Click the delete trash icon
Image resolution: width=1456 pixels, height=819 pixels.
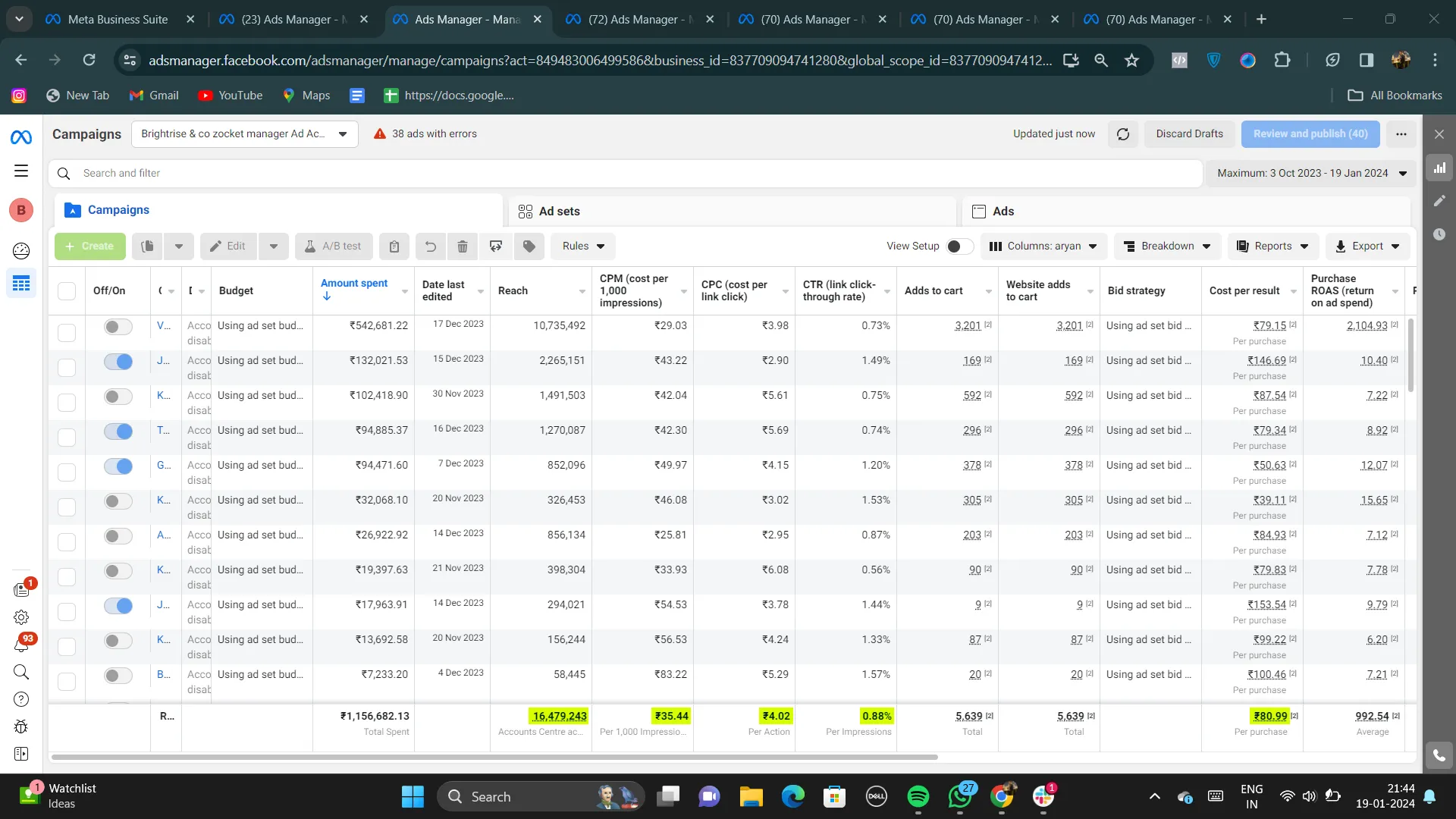(x=463, y=246)
